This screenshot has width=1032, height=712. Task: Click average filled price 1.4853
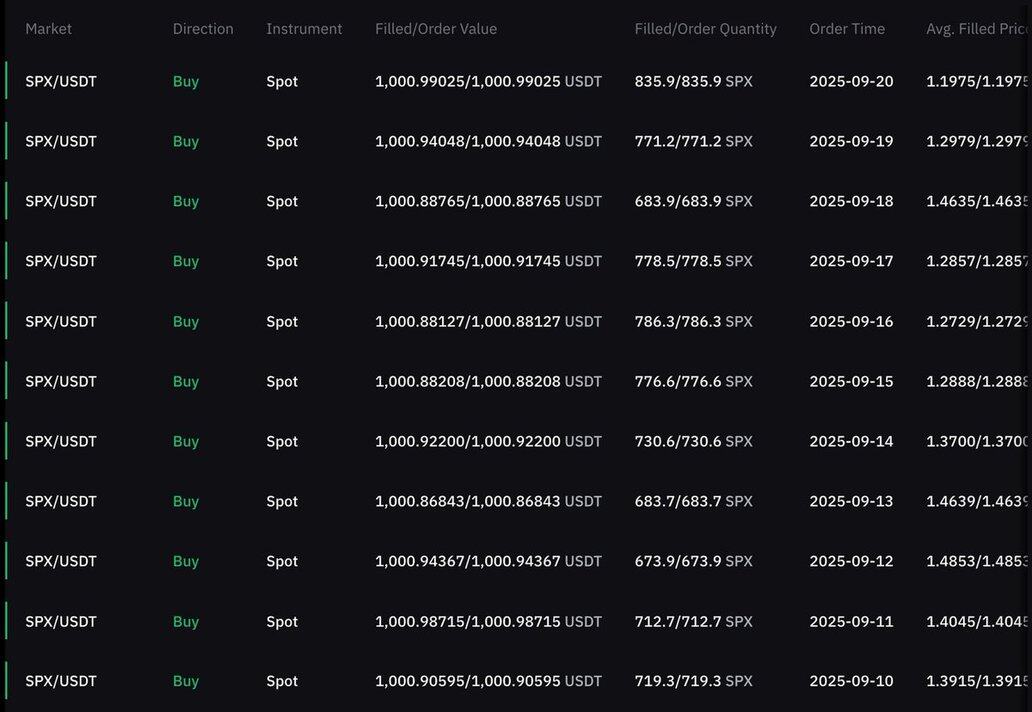977,561
